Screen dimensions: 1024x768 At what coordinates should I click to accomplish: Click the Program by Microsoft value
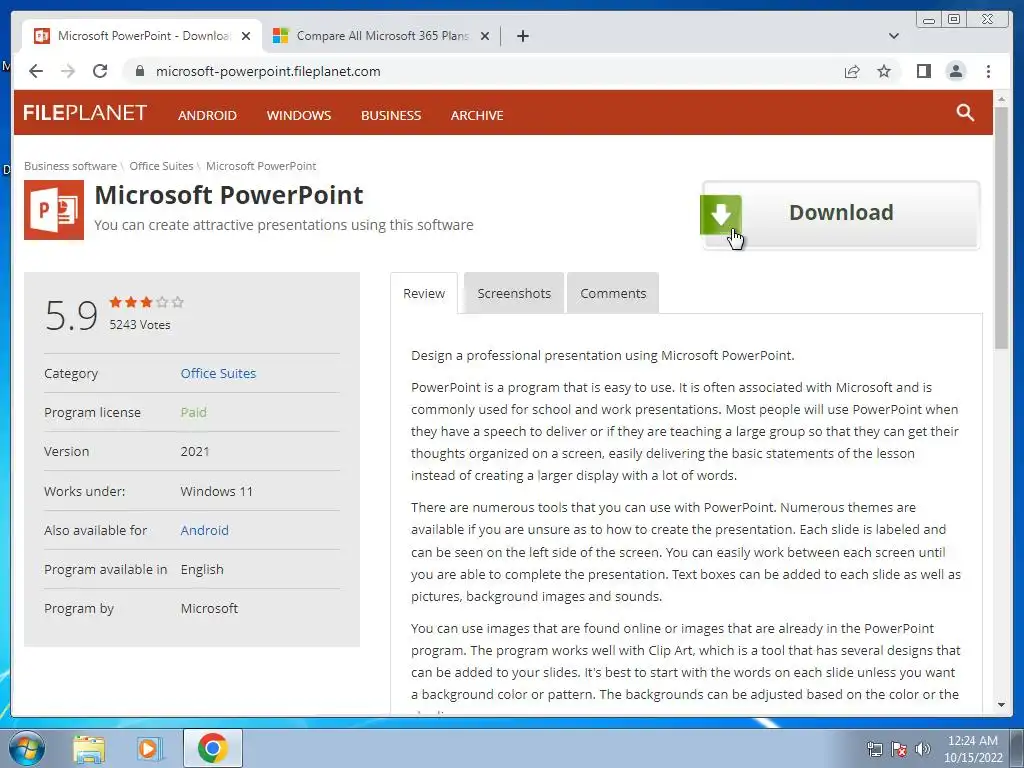tap(209, 609)
